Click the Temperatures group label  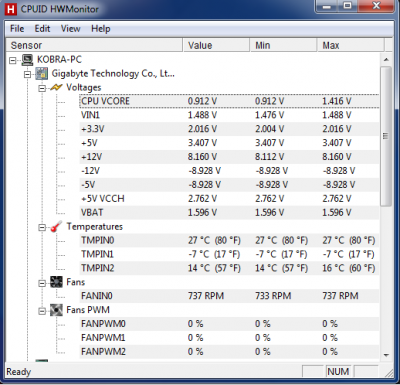(x=95, y=227)
